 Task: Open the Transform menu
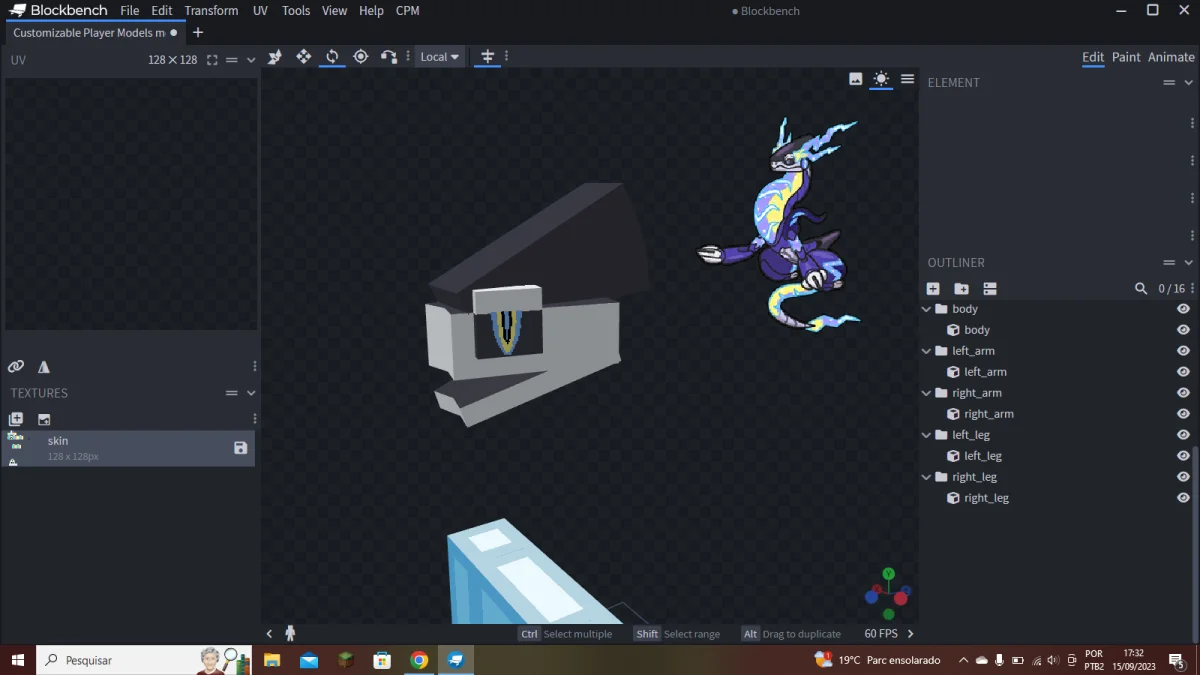(211, 11)
